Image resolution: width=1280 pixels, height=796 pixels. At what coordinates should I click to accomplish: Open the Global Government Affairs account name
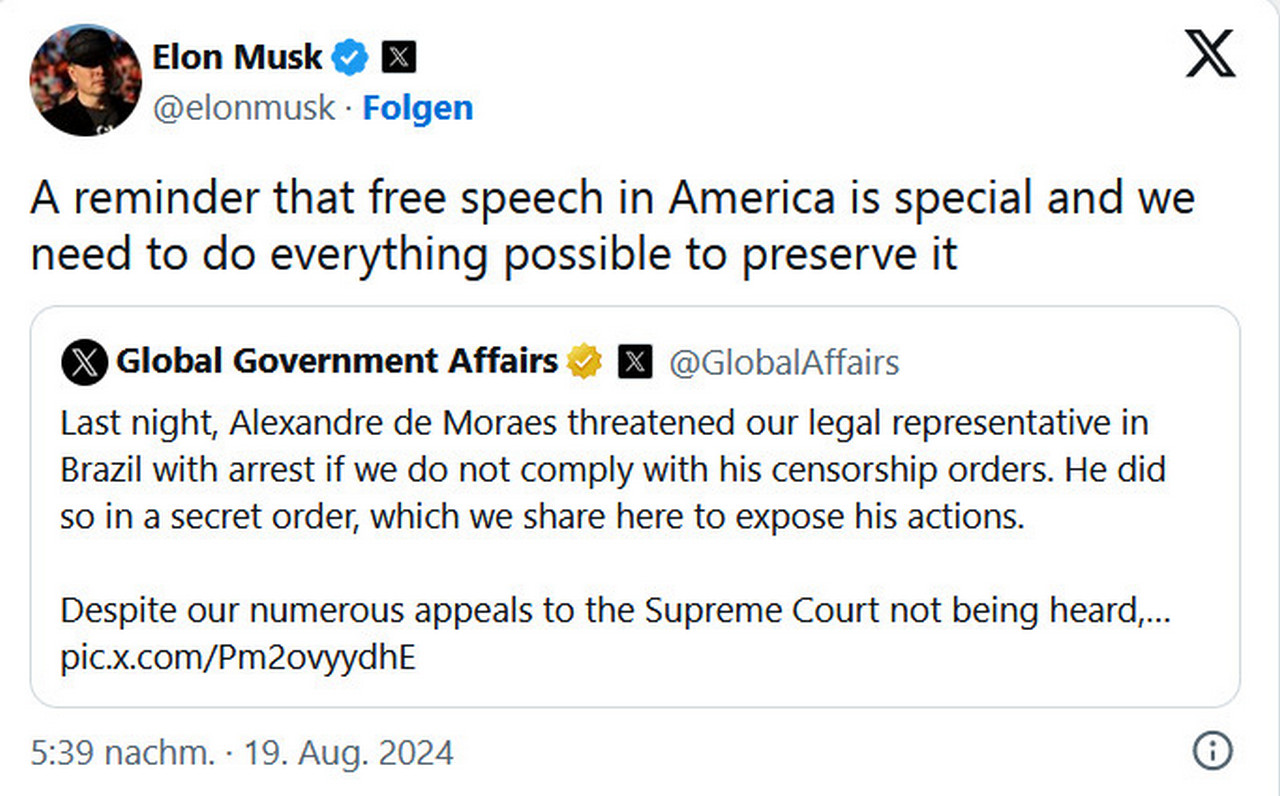tap(337, 361)
